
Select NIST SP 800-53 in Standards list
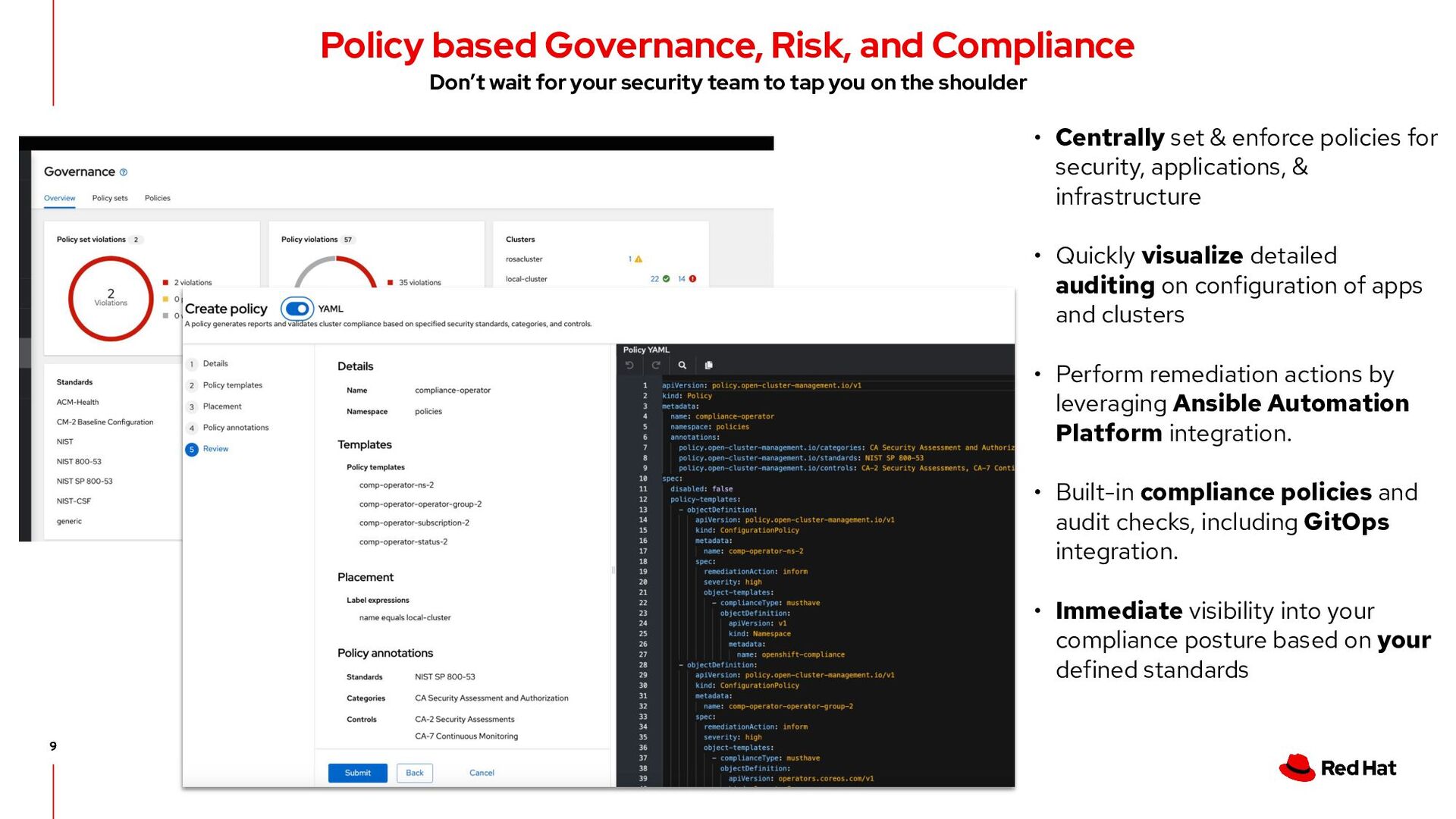[x=84, y=482]
